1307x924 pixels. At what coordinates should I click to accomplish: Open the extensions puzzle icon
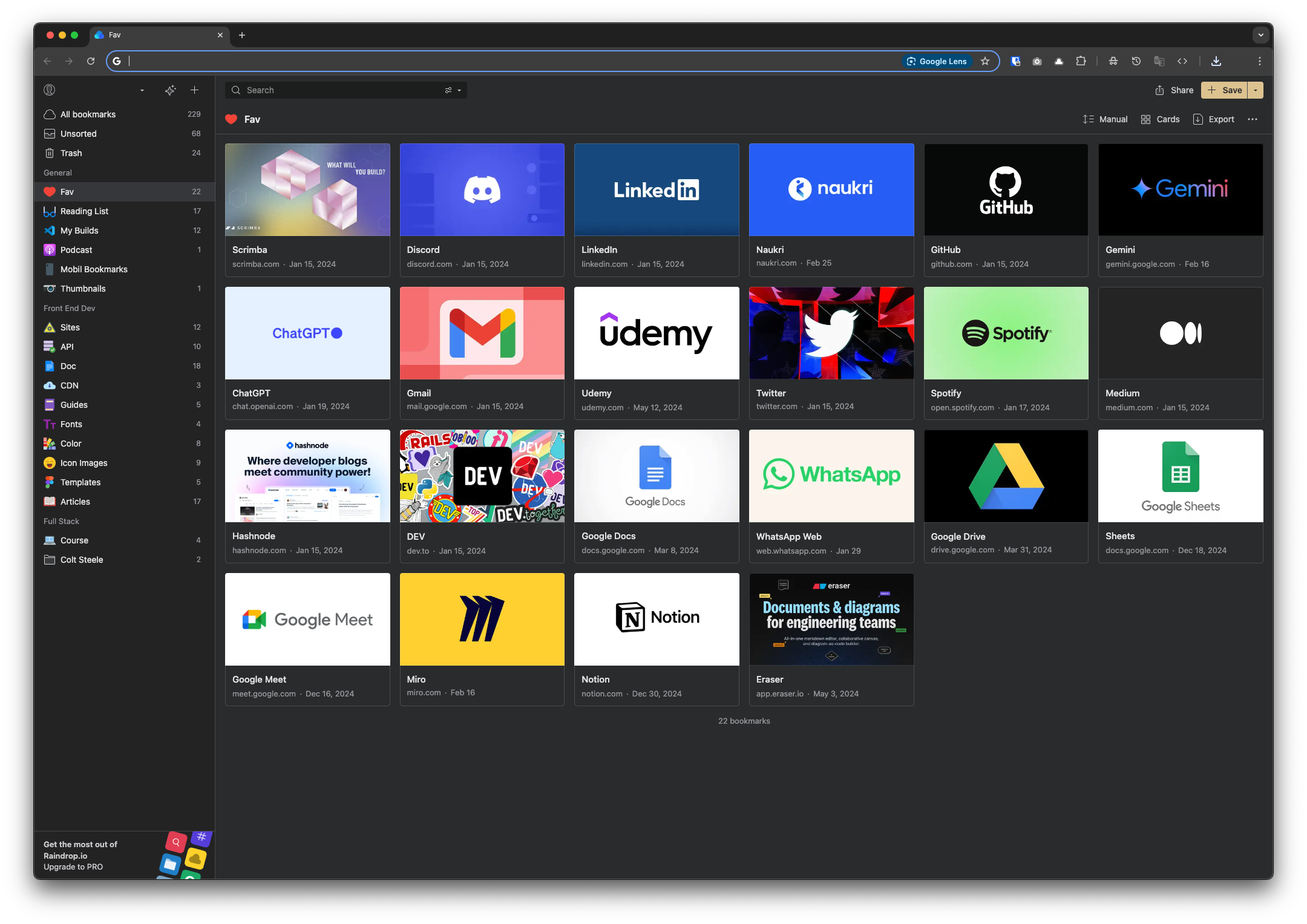point(1081,61)
